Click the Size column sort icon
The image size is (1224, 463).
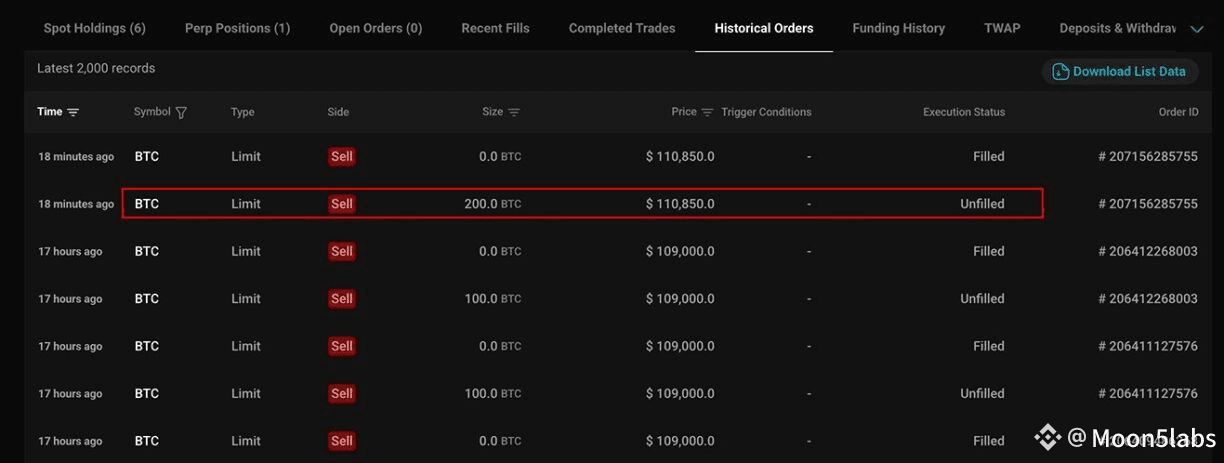click(514, 112)
